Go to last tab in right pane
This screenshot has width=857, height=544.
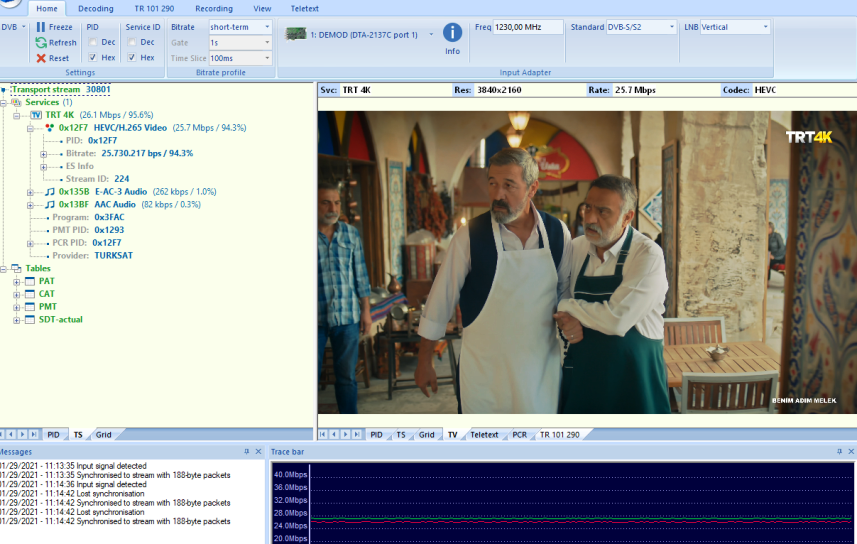[x=357, y=435]
